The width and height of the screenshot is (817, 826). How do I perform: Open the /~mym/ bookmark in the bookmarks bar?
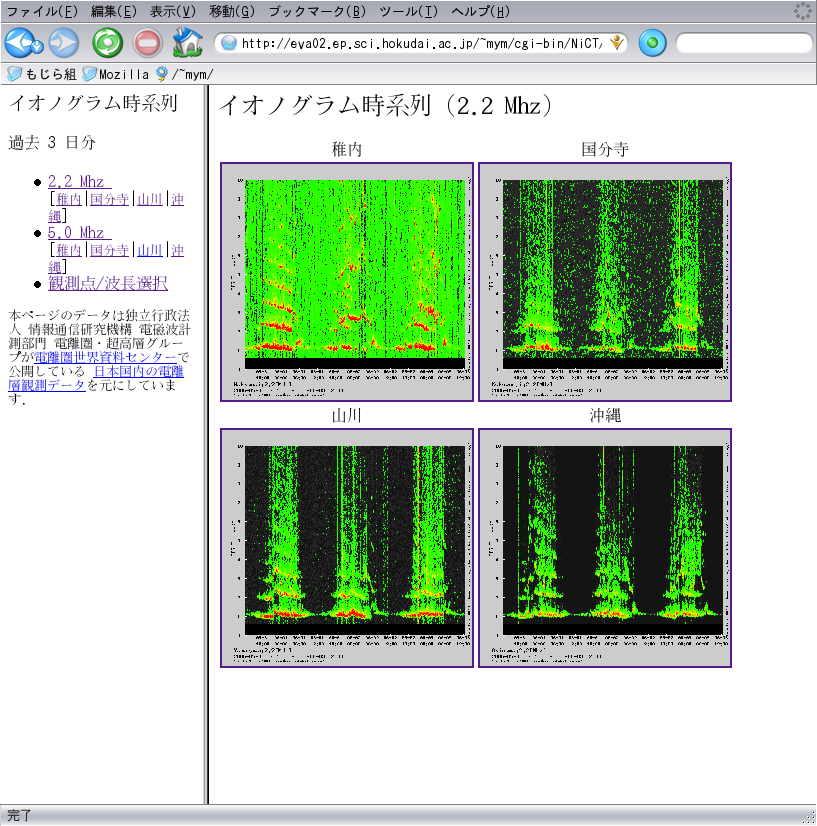(184, 74)
